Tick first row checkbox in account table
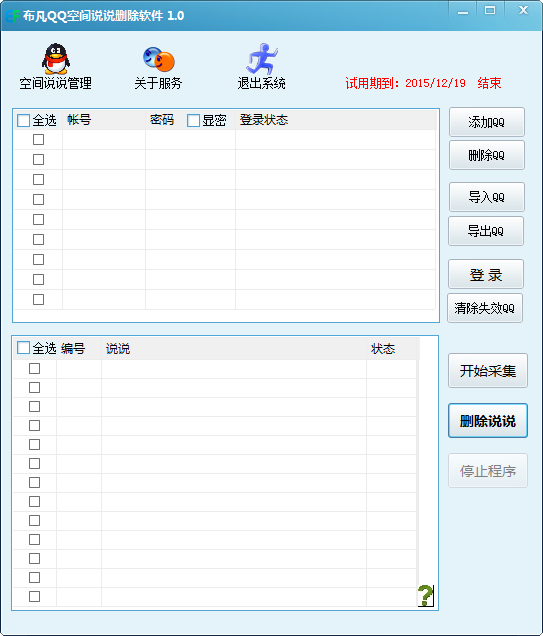Image resolution: width=543 pixels, height=636 pixels. 39,140
